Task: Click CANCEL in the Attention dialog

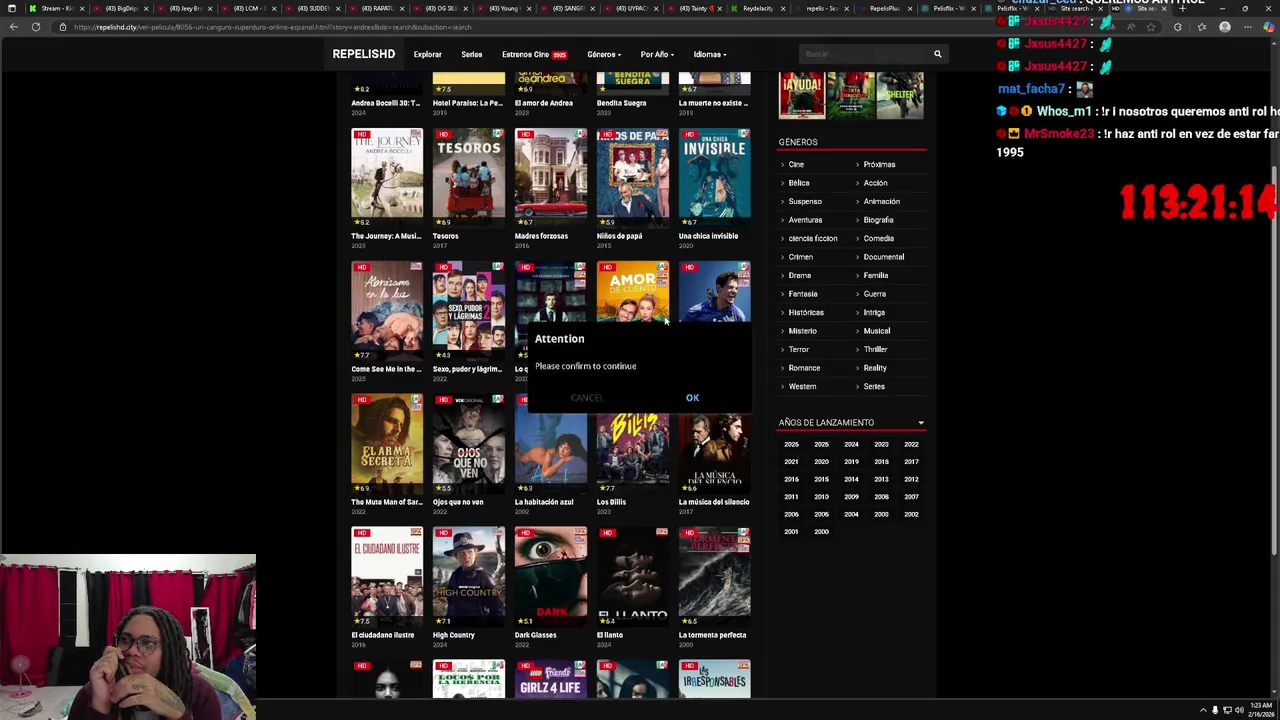Action: point(587,398)
